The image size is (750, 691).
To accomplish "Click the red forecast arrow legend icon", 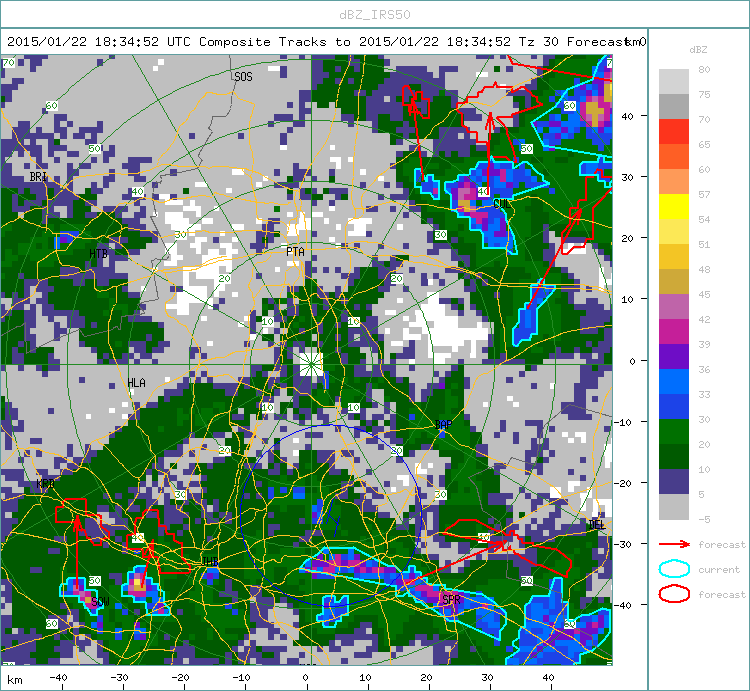I will pyautogui.click(x=674, y=544).
